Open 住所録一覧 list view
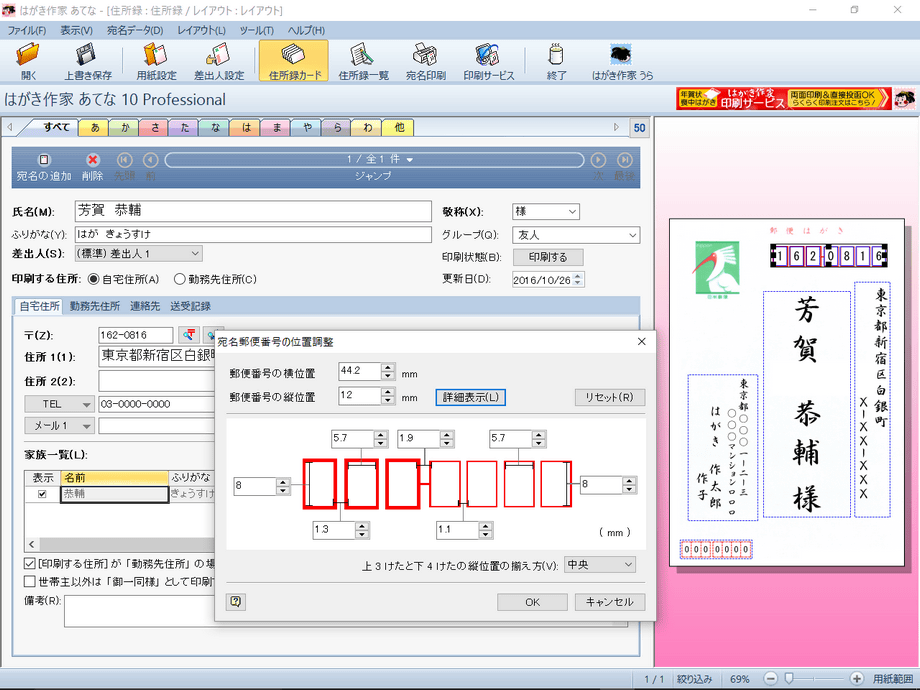Viewport: 920px width, 690px height. pos(363,61)
